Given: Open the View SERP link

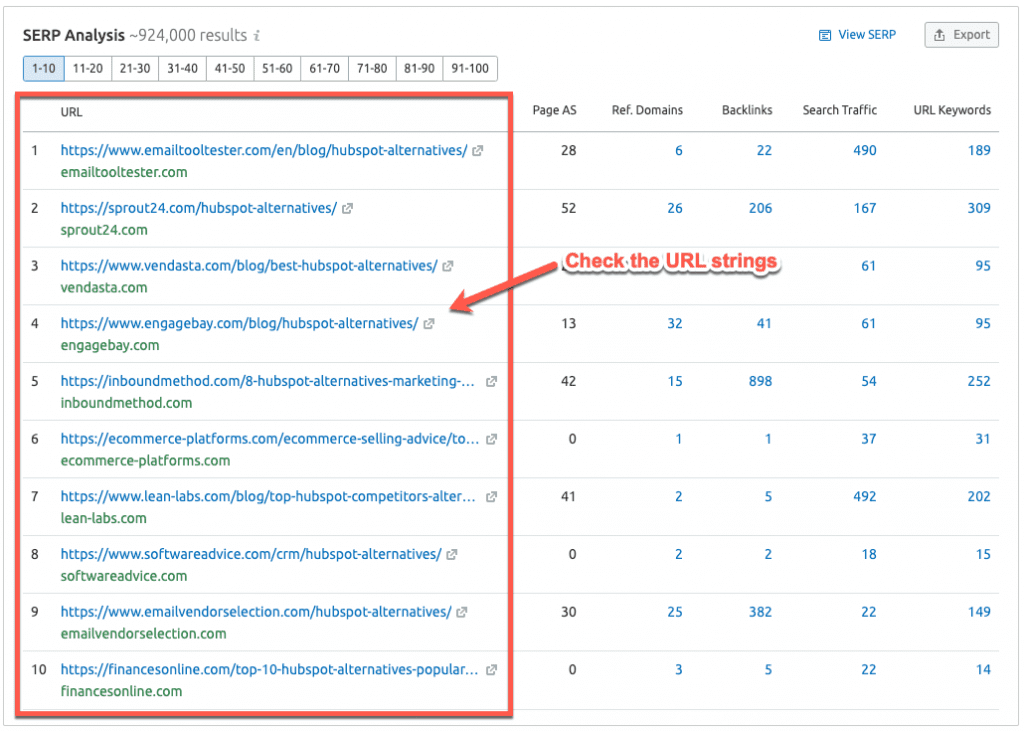Looking at the screenshot, I should [857, 35].
